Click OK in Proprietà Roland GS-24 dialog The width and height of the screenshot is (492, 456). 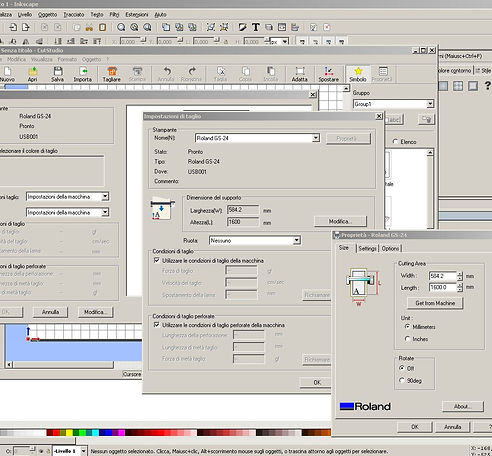point(415,427)
